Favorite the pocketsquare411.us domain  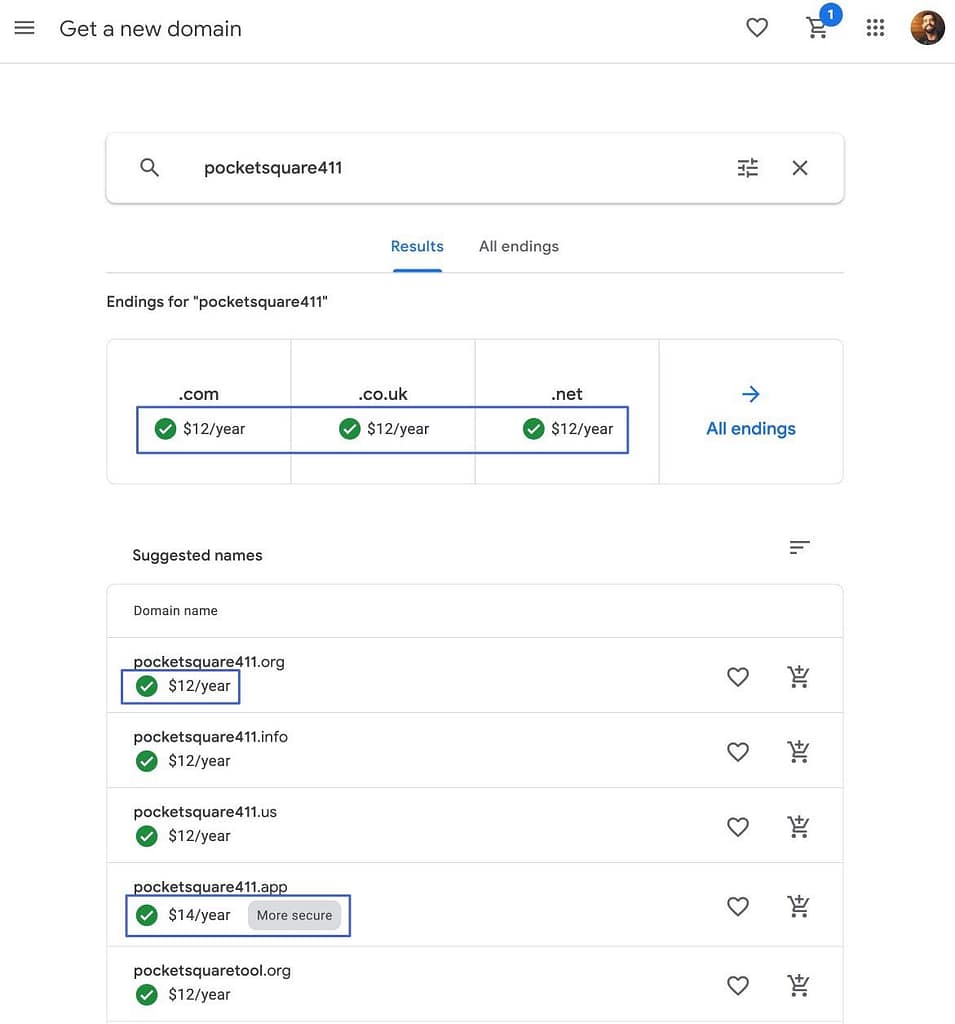737,826
